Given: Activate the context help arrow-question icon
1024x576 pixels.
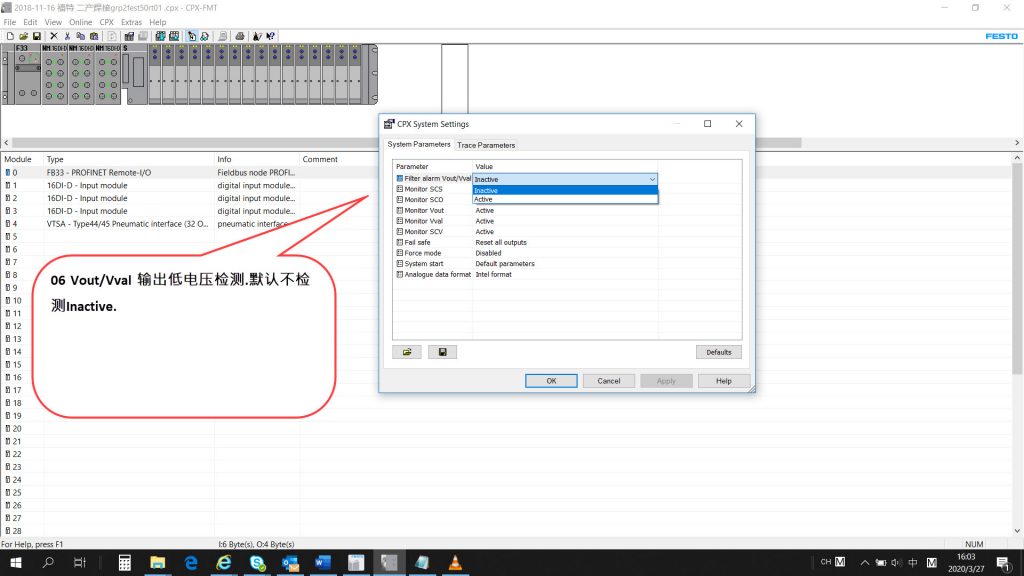Looking at the screenshot, I should [x=270, y=36].
